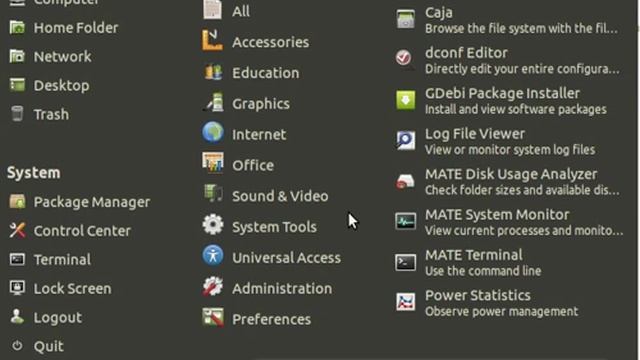
Task: Click the Lock Screen monitor icon
Action: coord(17,288)
